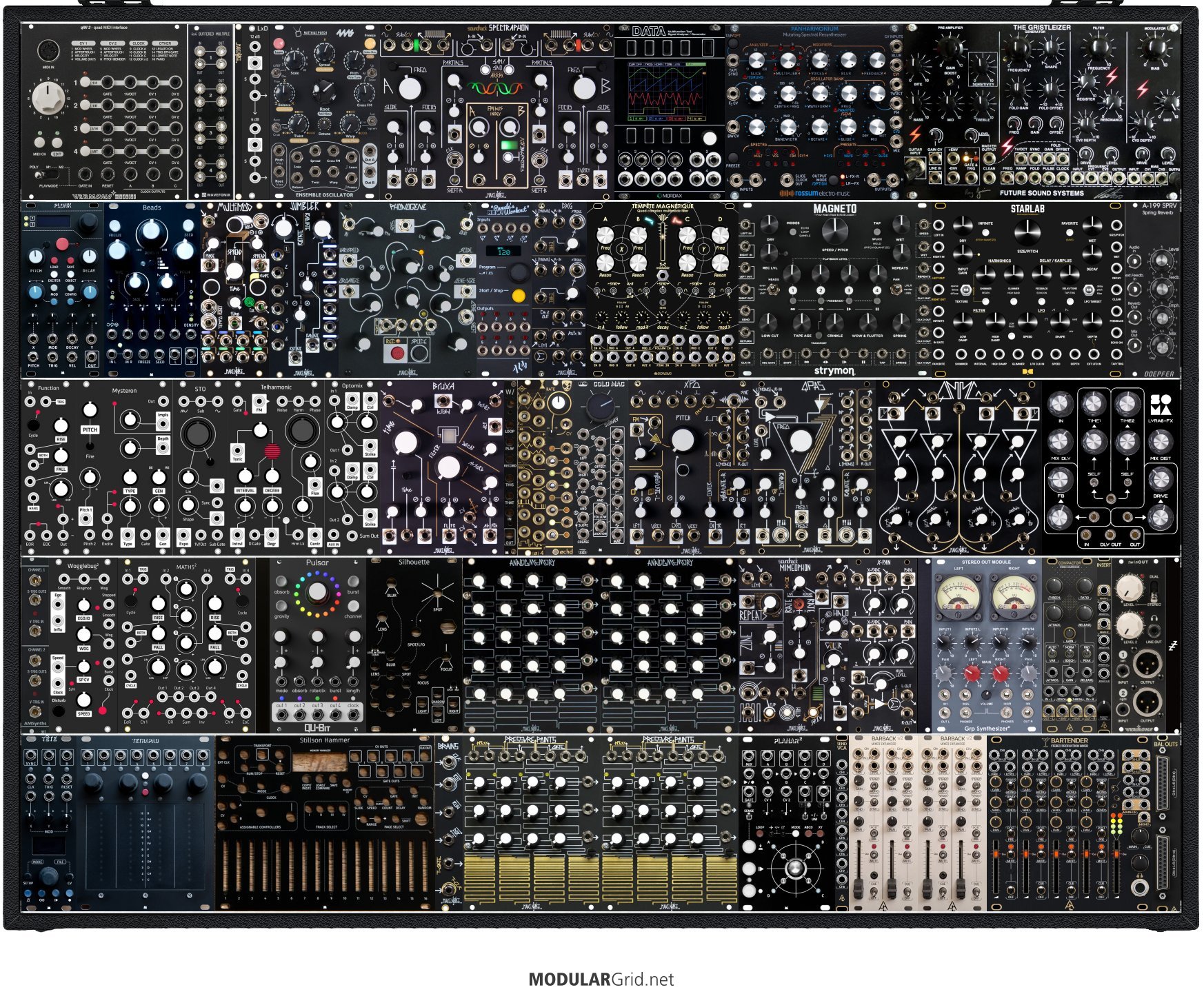The height and width of the screenshot is (994, 1204).
Task: Select the Beads module
Action: tap(152, 290)
